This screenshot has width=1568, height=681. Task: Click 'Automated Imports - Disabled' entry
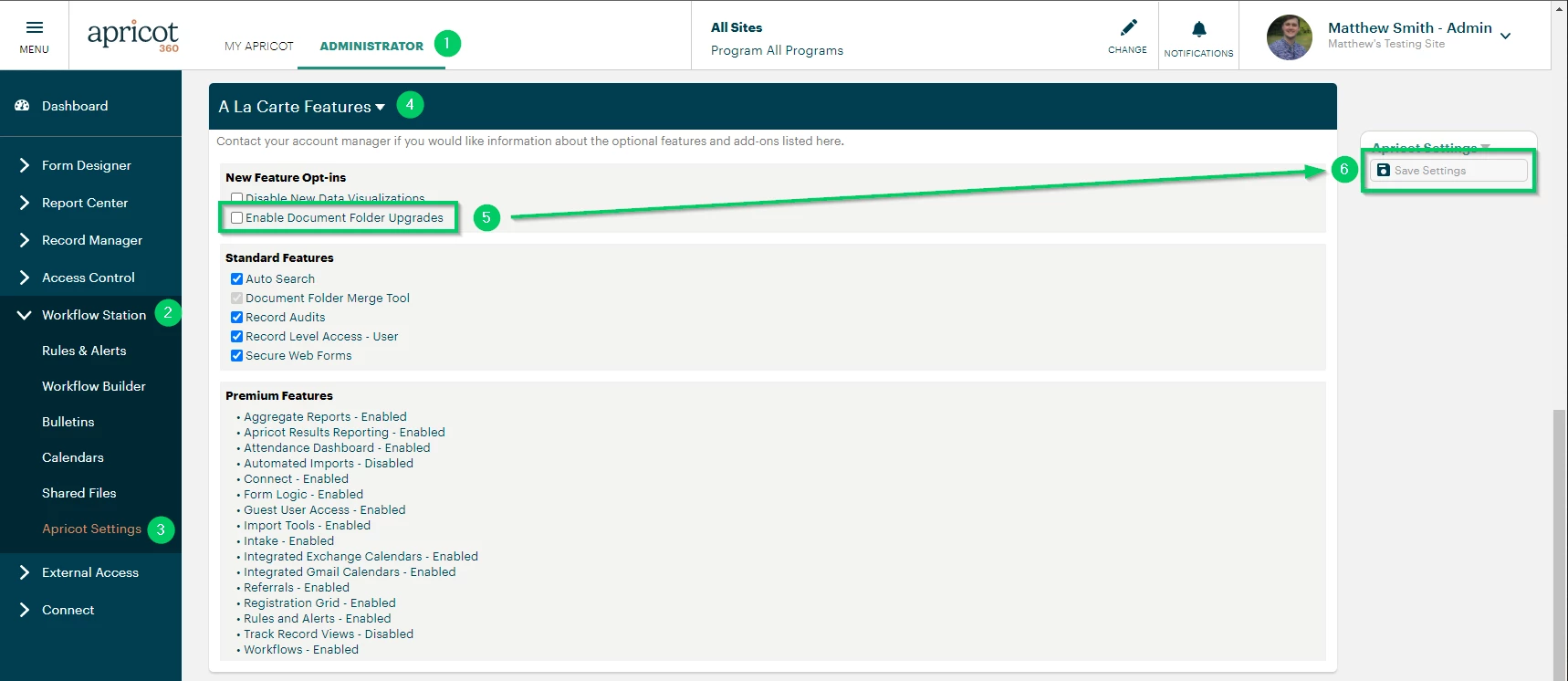(x=329, y=463)
